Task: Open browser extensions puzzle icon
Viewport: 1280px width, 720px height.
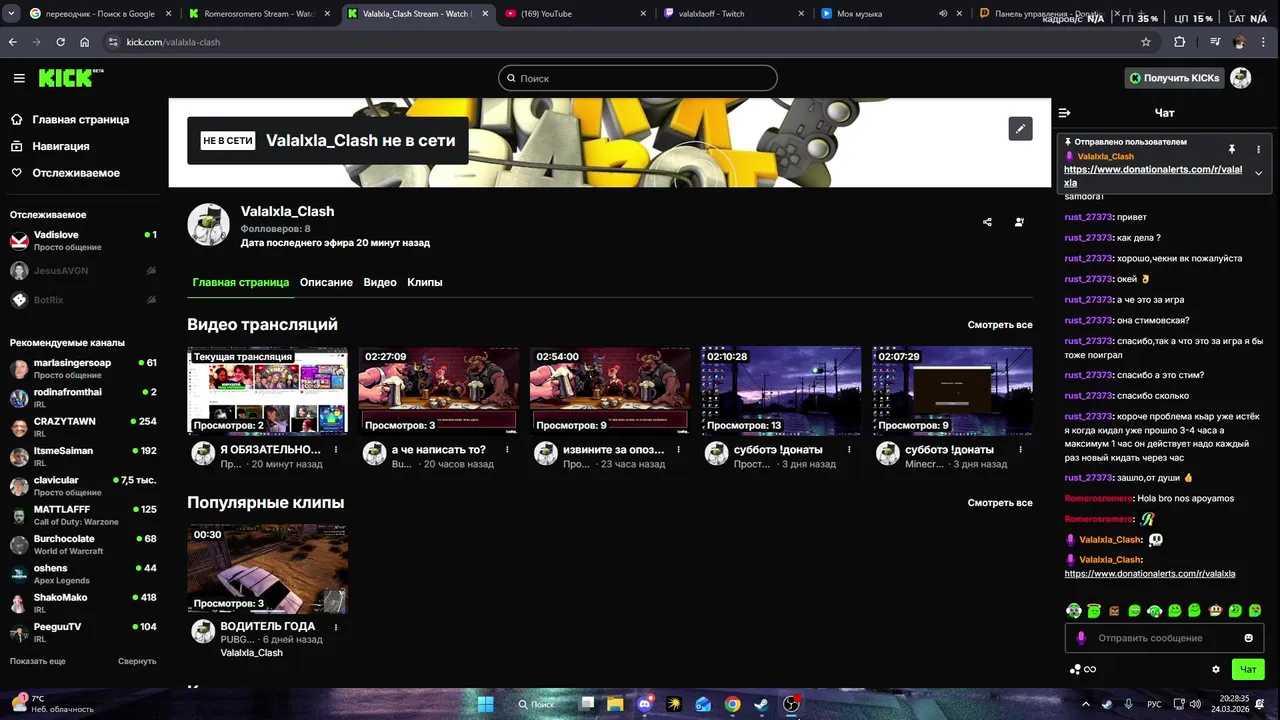Action: 1179,42
